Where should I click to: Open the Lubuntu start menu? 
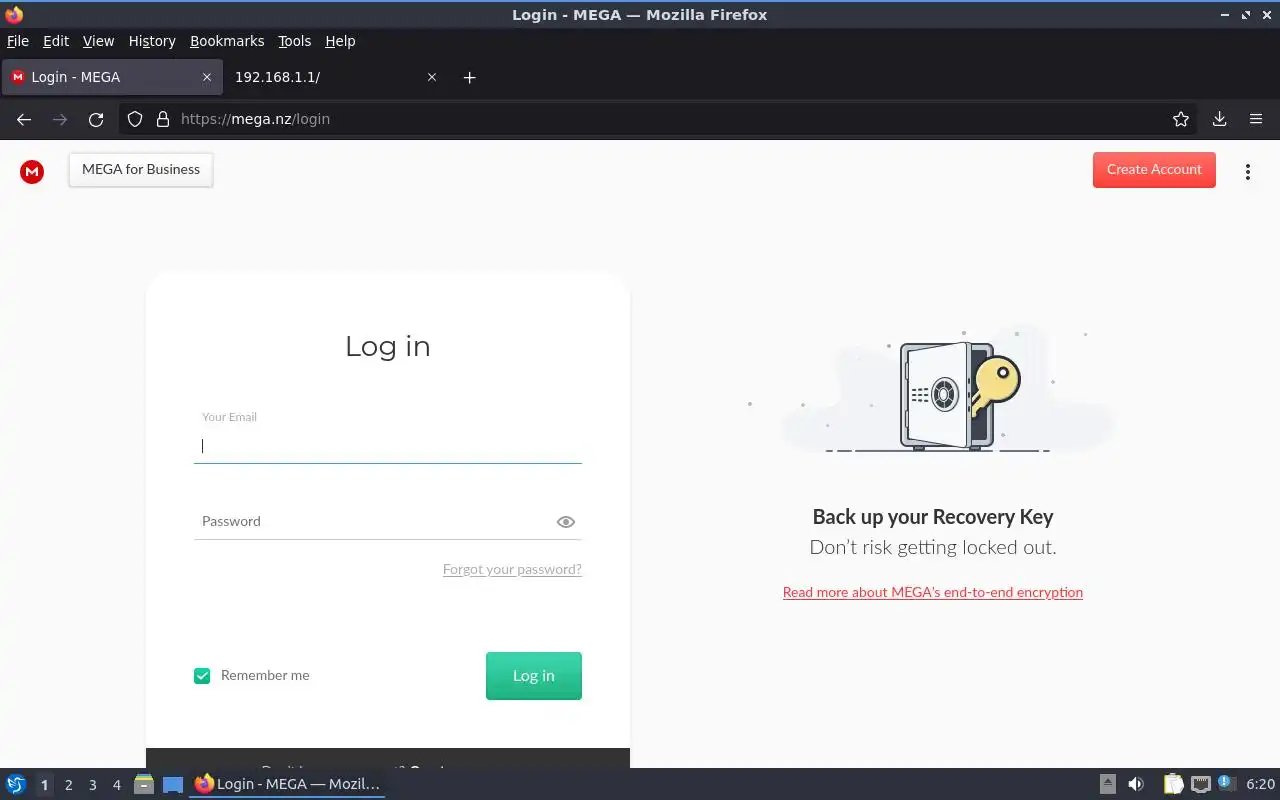(x=16, y=784)
